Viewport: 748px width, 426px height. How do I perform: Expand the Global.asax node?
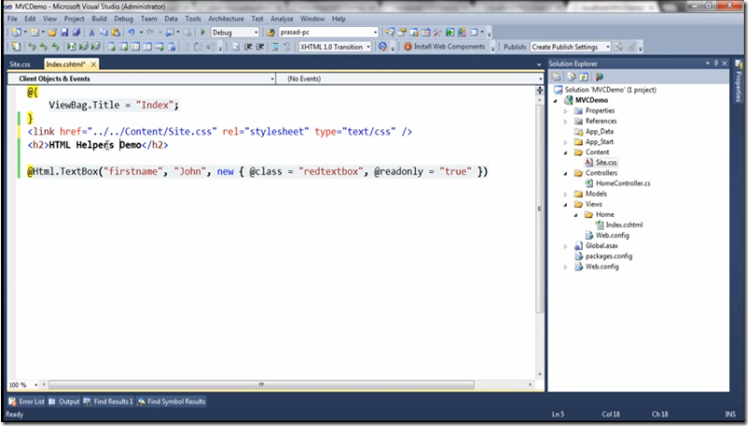click(x=566, y=246)
